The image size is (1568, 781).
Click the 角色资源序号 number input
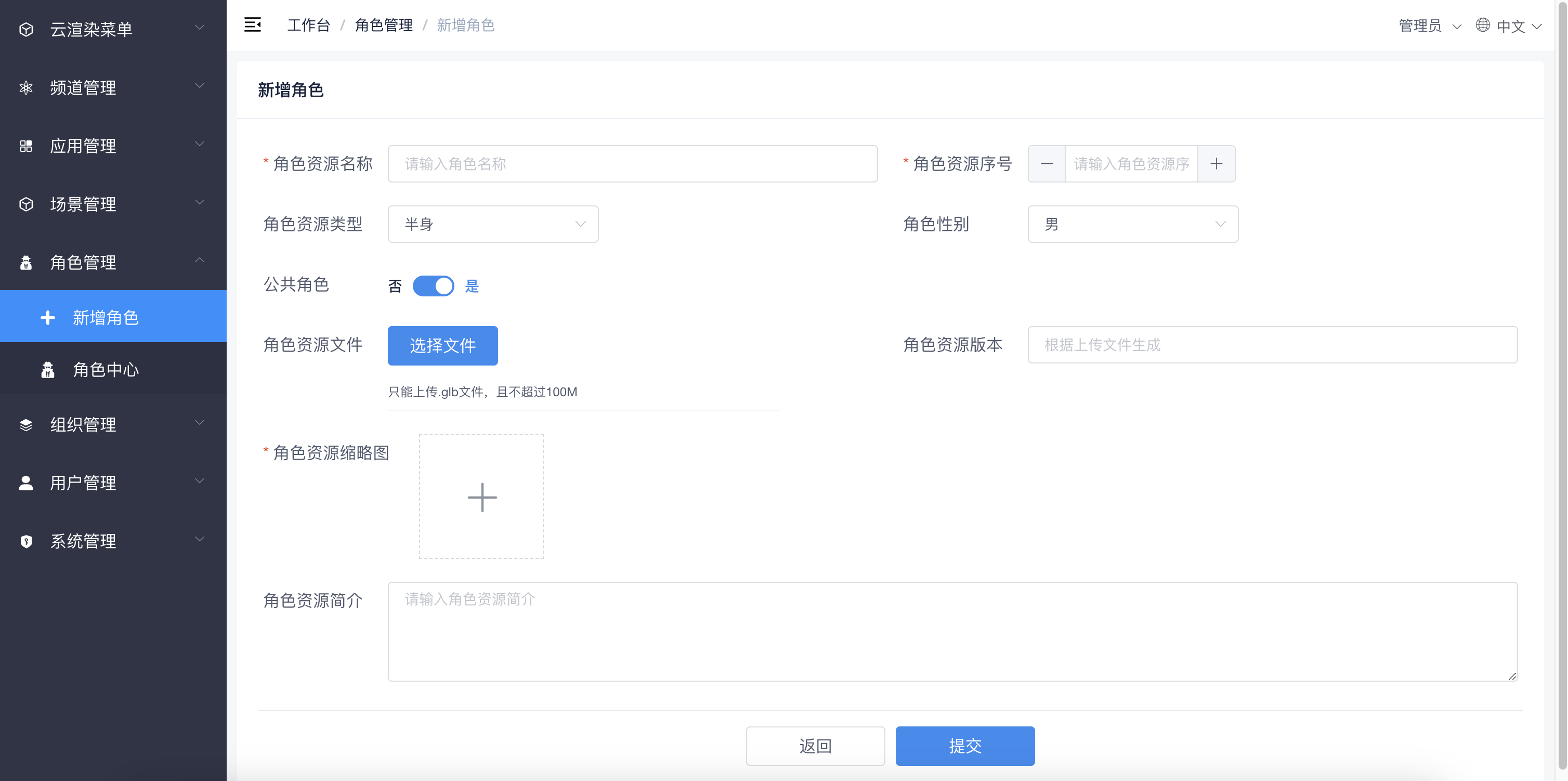click(1132, 164)
